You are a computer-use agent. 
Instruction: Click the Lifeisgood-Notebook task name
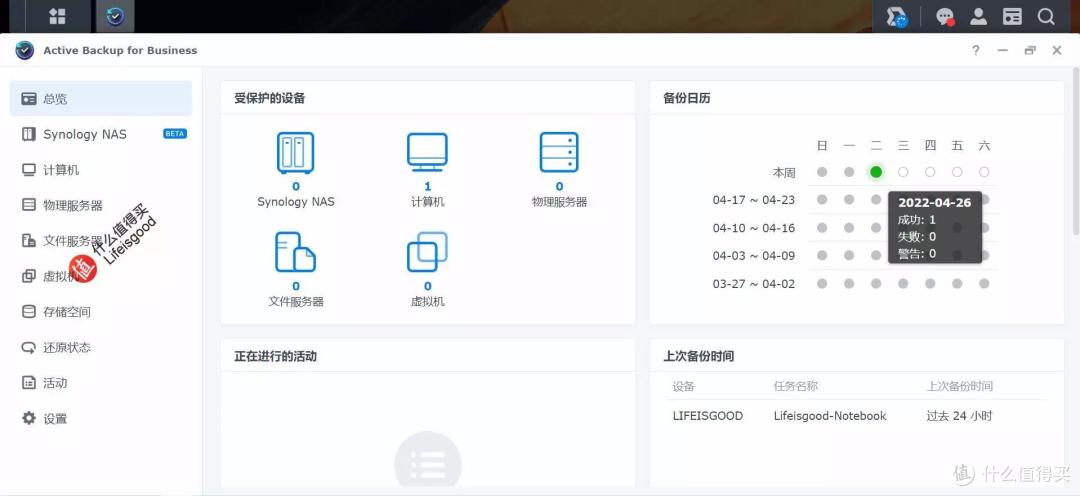(830, 416)
